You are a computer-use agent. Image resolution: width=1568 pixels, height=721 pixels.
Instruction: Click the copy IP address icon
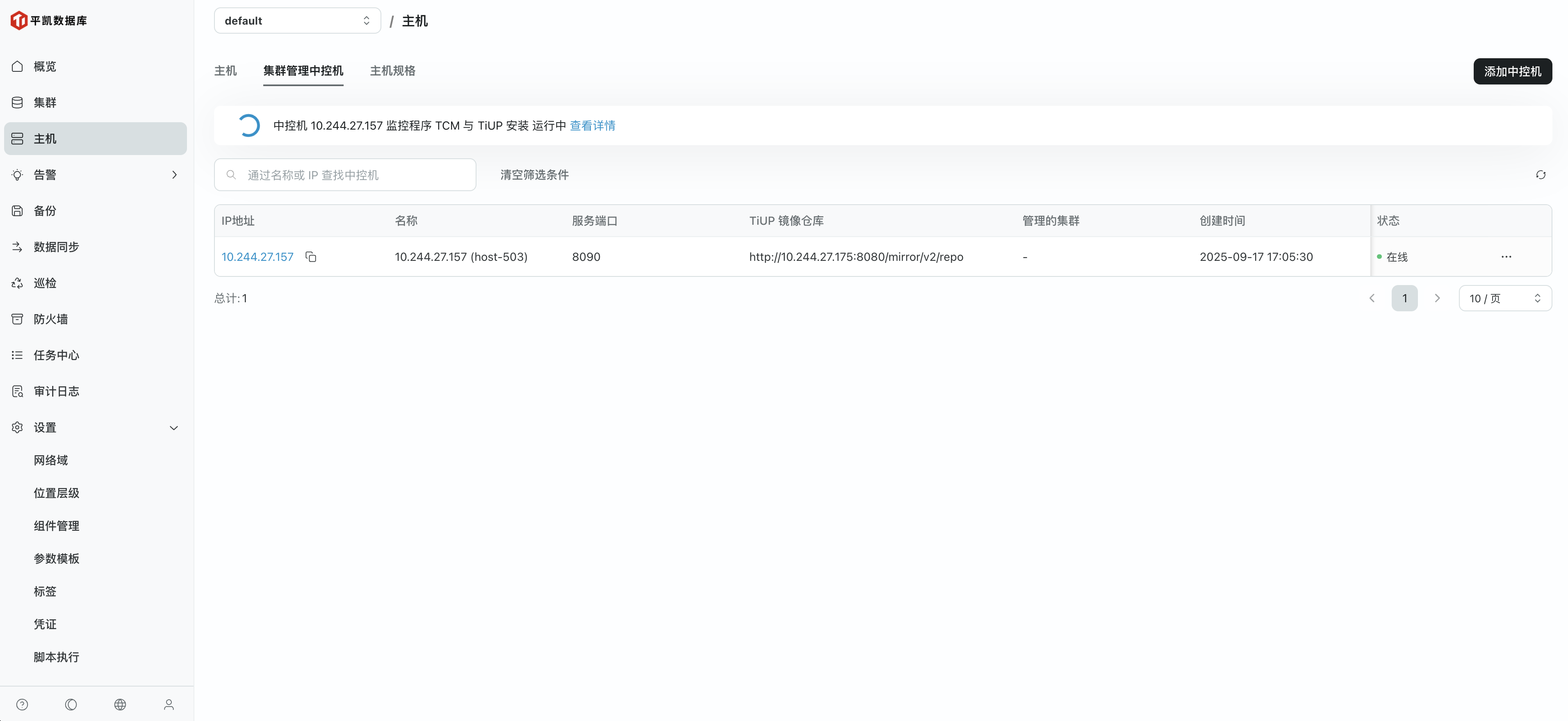[x=310, y=257]
